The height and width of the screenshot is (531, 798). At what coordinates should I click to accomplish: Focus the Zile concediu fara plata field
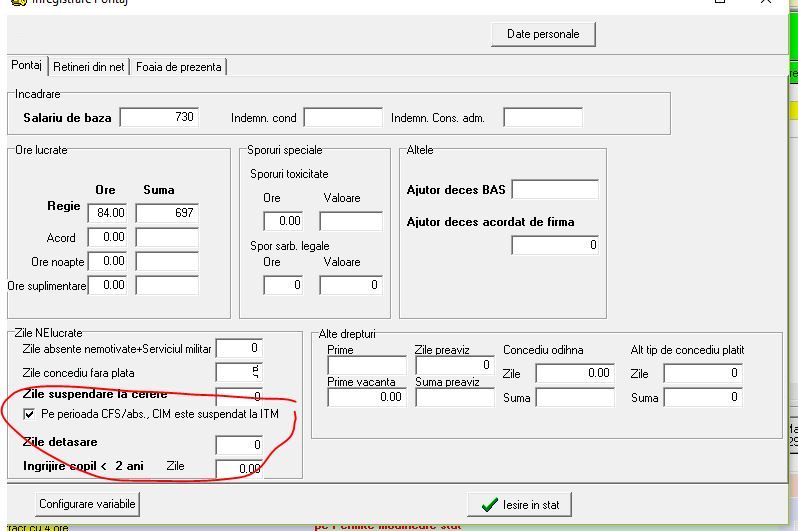pyautogui.click(x=239, y=372)
